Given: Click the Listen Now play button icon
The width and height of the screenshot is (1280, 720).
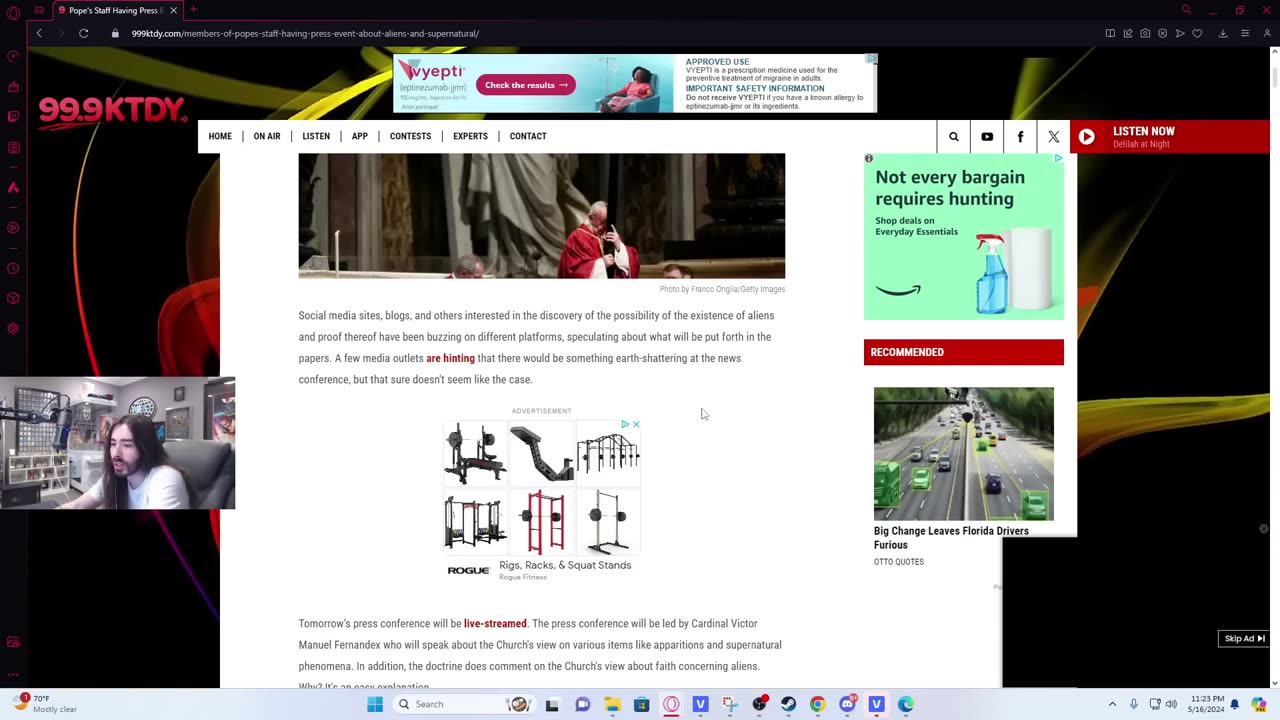Looking at the screenshot, I should click(1086, 137).
